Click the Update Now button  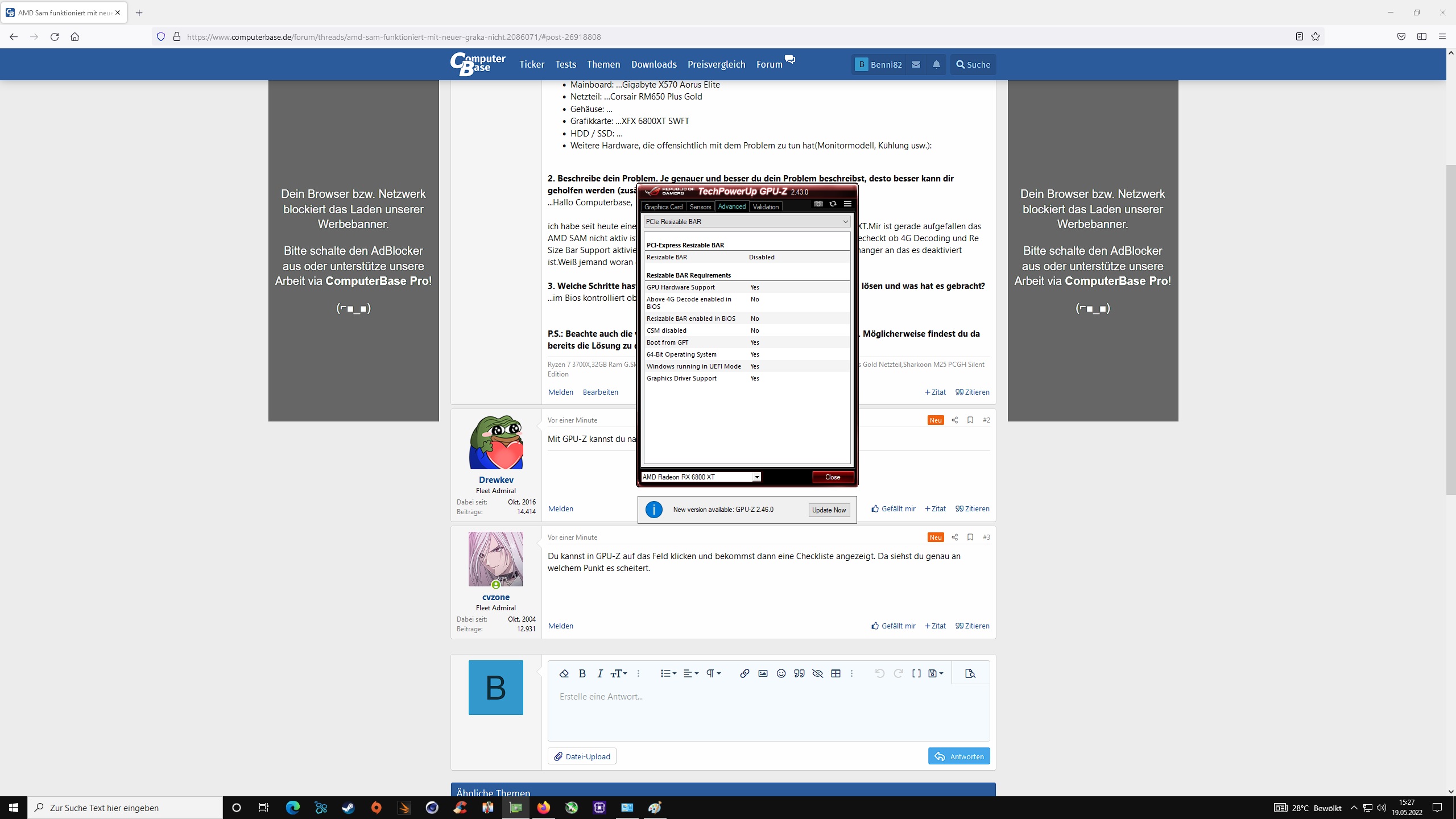(829, 510)
